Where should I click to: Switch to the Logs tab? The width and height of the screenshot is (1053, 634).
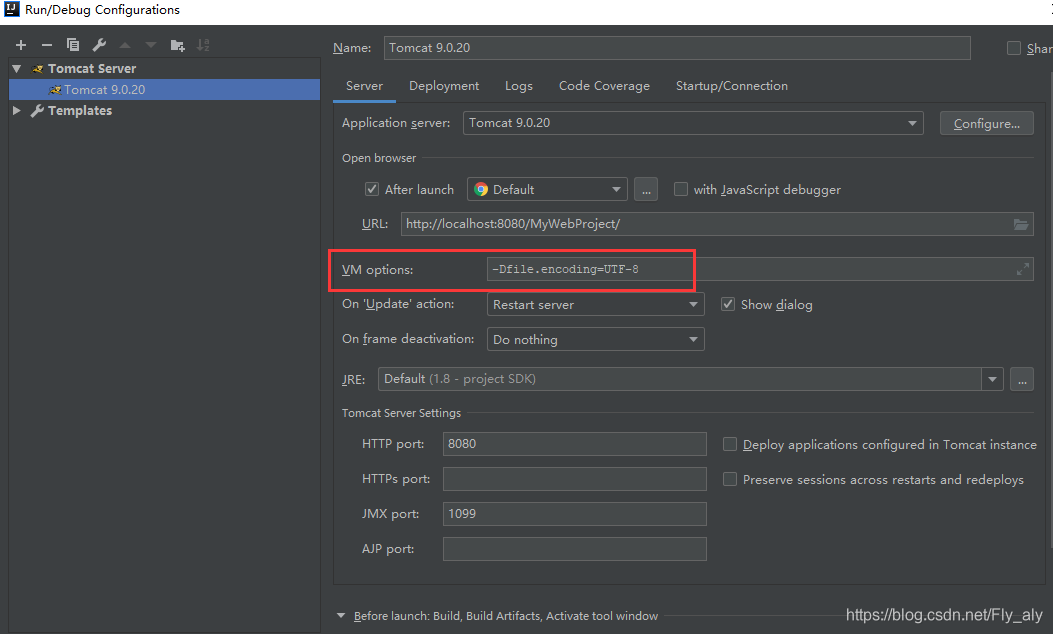pyautogui.click(x=518, y=86)
